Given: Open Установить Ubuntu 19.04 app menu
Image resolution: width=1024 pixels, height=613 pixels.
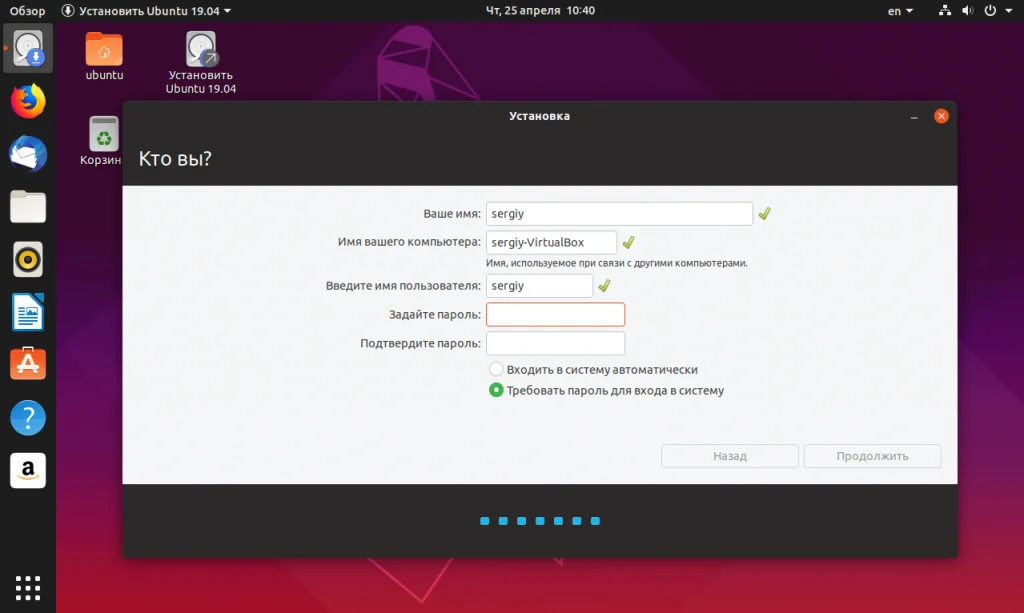Looking at the screenshot, I should (x=146, y=10).
